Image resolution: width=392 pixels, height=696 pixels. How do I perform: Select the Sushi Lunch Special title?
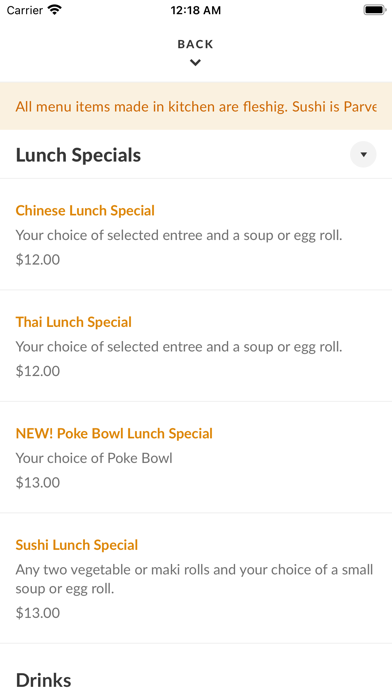pos(77,545)
